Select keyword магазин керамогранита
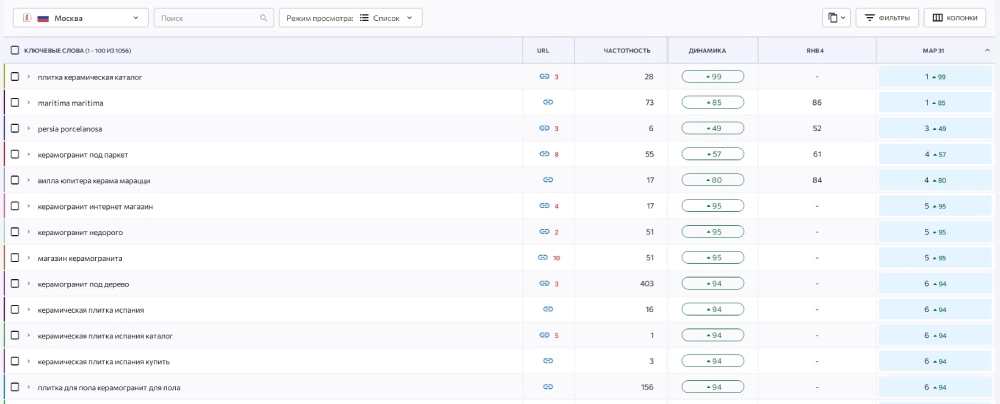 (80, 258)
